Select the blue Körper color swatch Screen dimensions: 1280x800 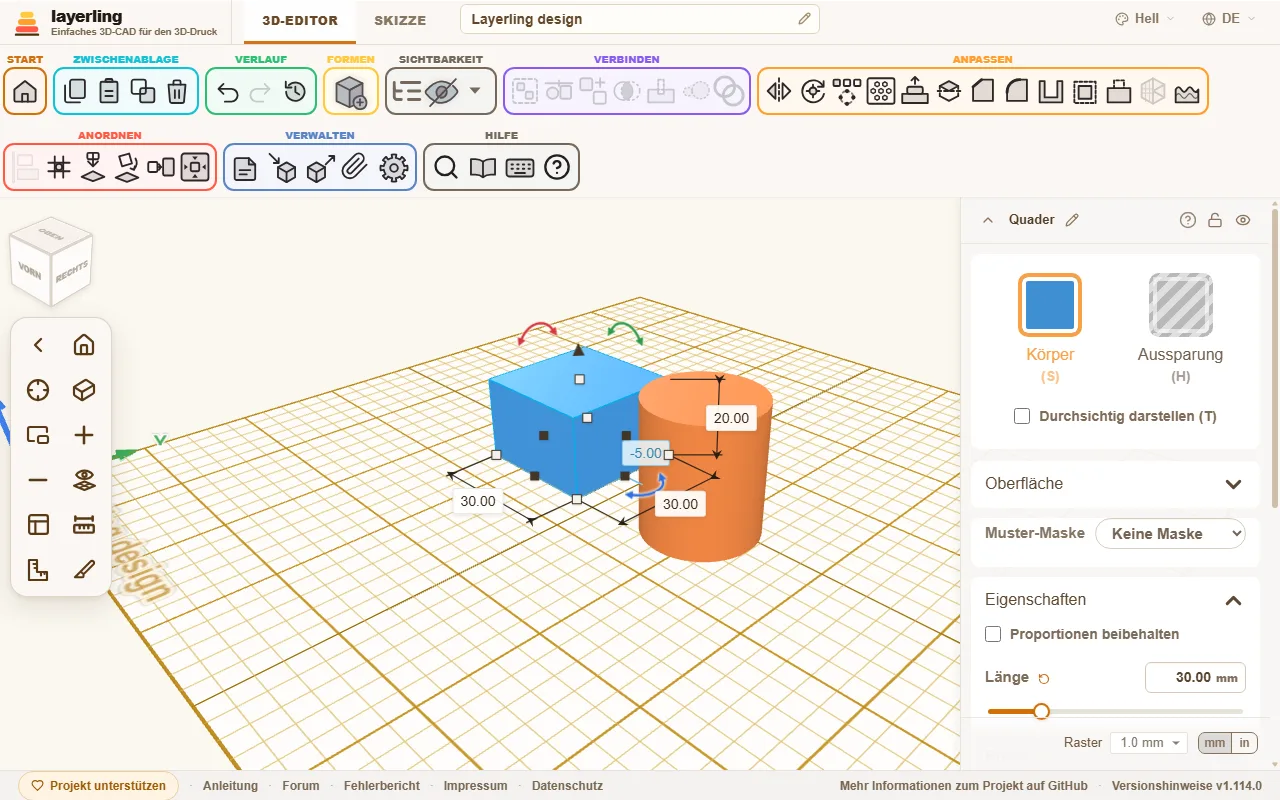coord(1050,305)
